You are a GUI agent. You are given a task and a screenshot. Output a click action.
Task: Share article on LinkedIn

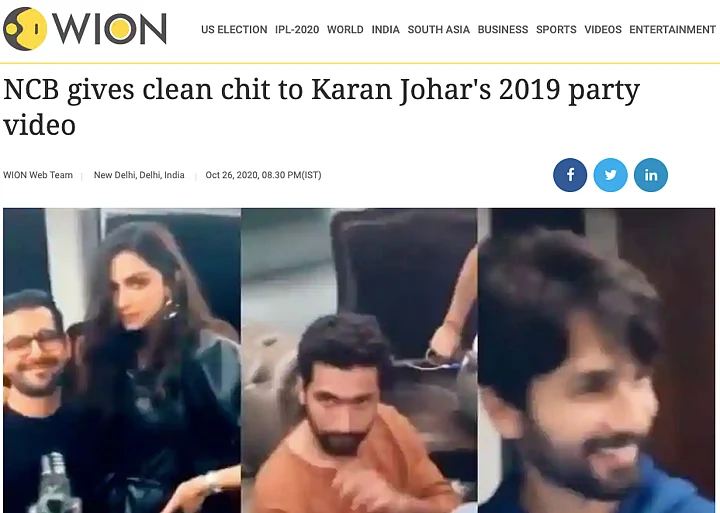pyautogui.click(x=651, y=175)
